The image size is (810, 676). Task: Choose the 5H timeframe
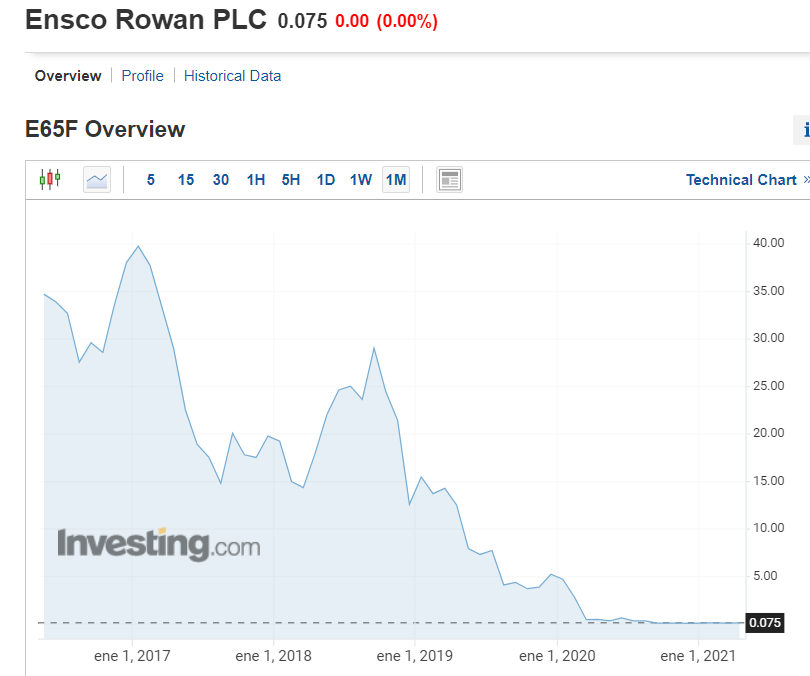(291, 180)
